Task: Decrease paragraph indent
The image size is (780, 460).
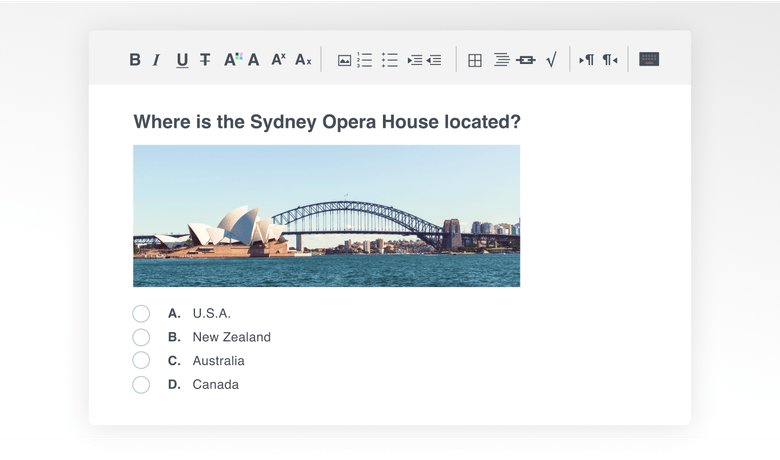Action: pyautogui.click(x=434, y=60)
